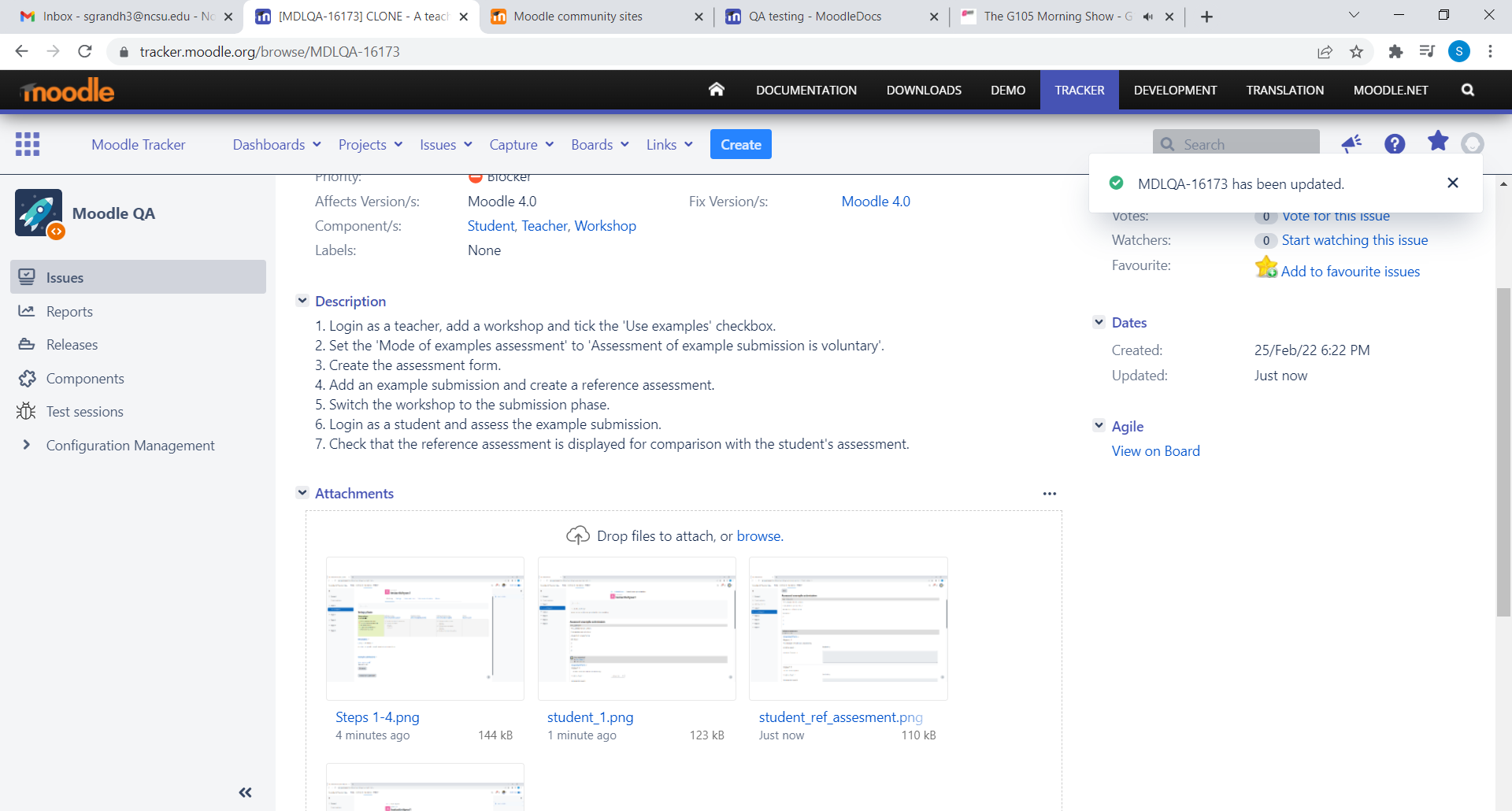This screenshot has width=1512, height=811.
Task: Open the Projects dropdown menu
Action: click(371, 145)
